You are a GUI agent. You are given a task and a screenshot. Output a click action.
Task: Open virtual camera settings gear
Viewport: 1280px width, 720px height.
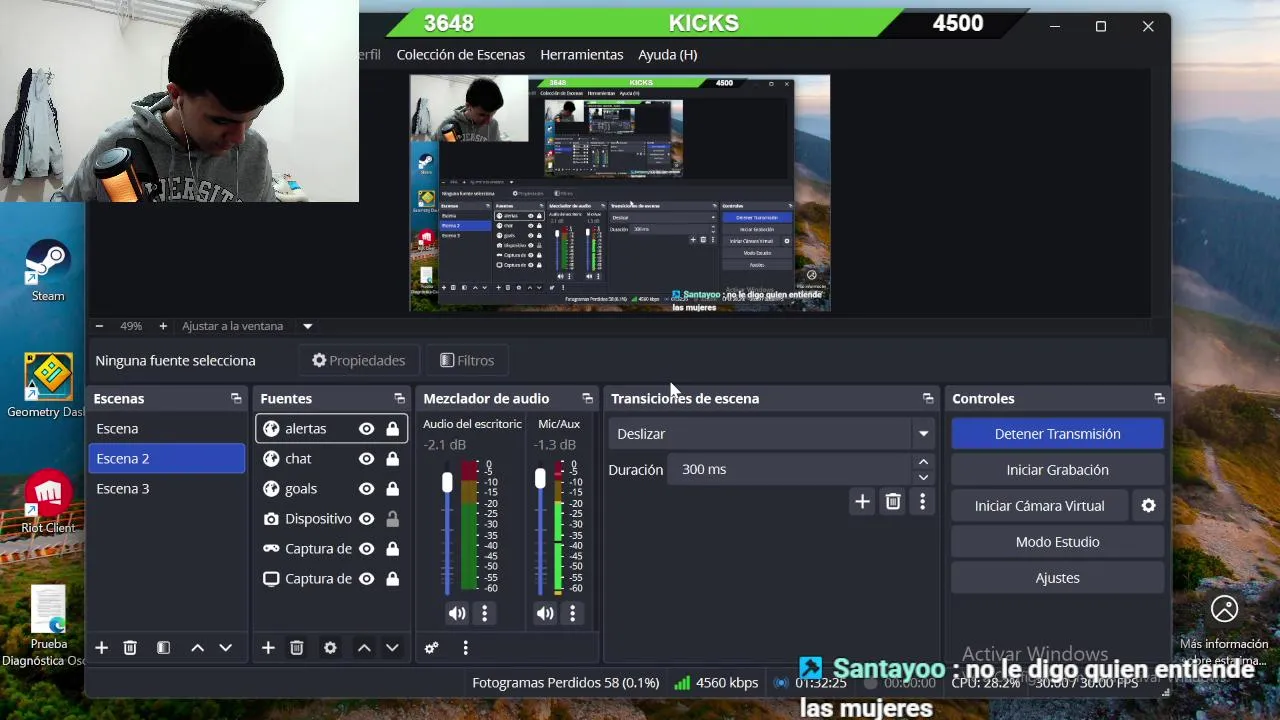pos(1148,506)
